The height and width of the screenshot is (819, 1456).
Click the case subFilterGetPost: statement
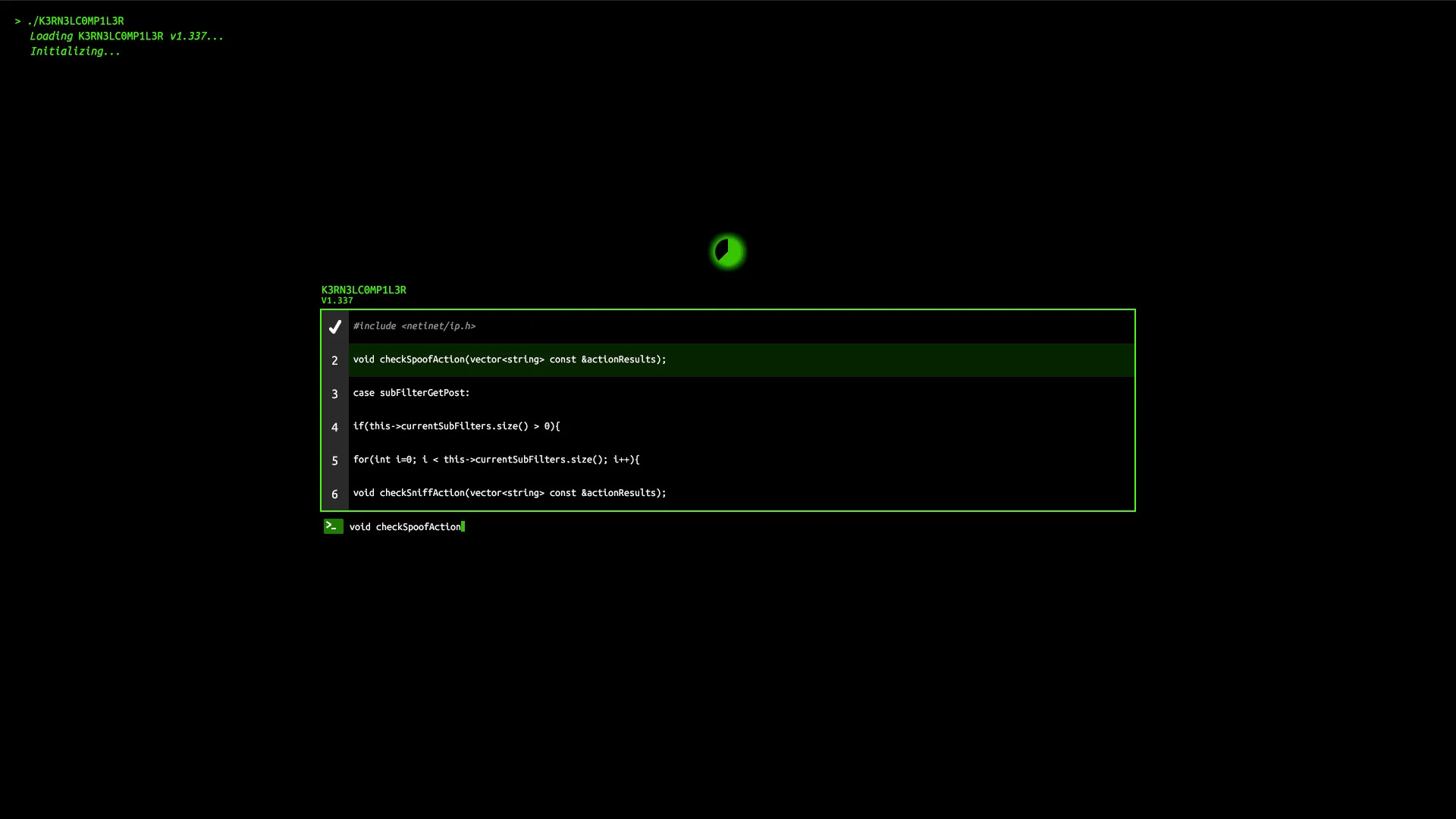tap(410, 392)
